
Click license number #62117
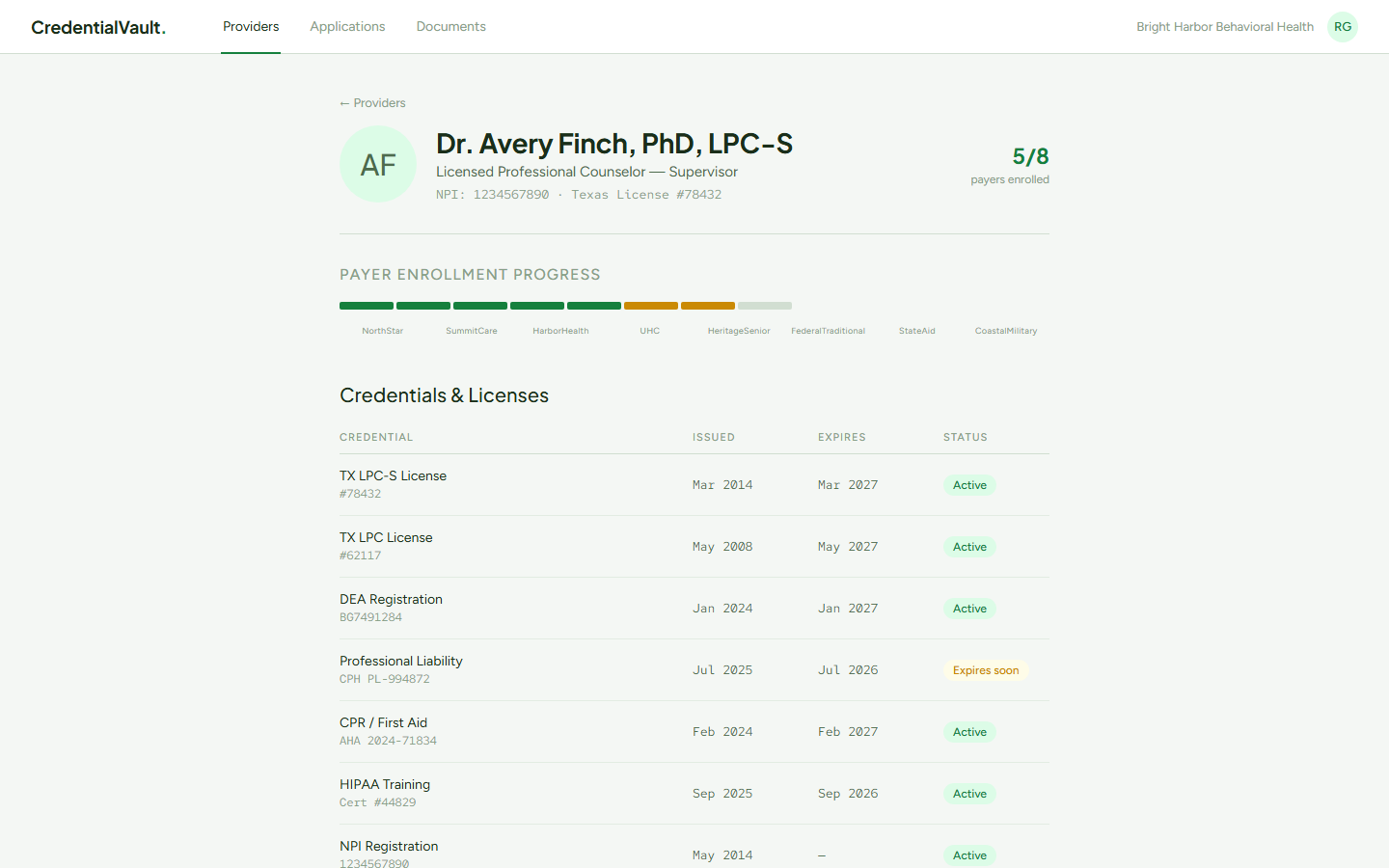point(361,556)
